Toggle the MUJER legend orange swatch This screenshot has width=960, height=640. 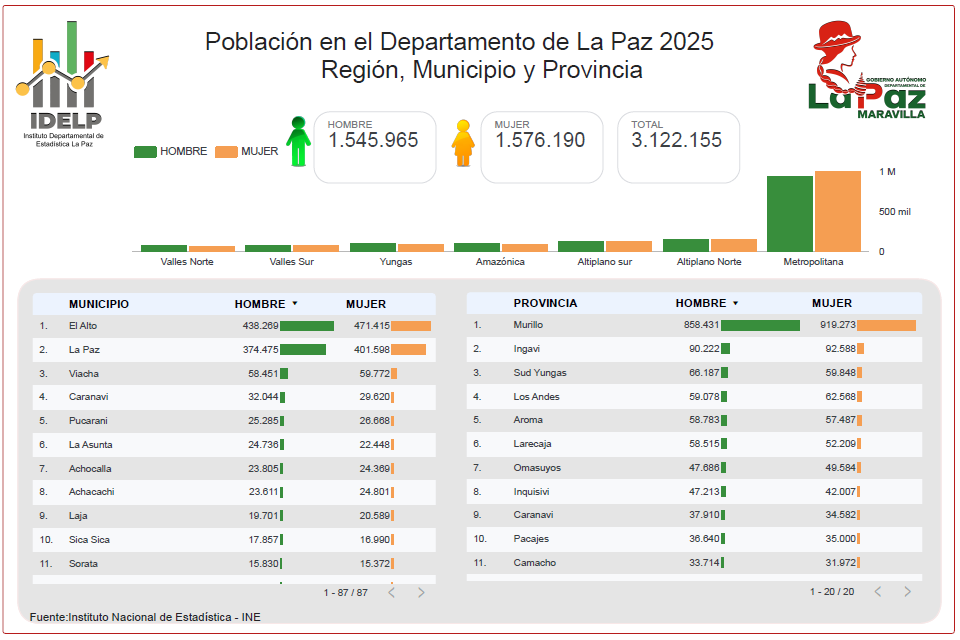[x=226, y=151]
